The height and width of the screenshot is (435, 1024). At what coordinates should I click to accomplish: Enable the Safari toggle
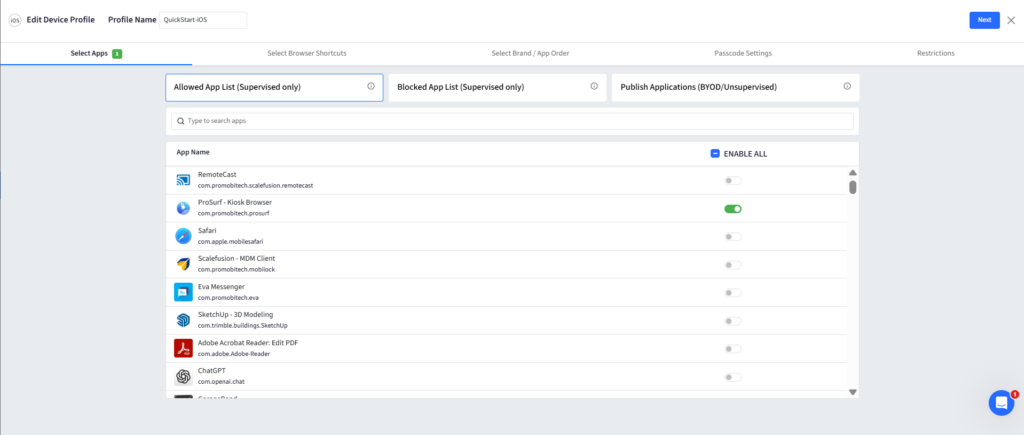coord(733,236)
